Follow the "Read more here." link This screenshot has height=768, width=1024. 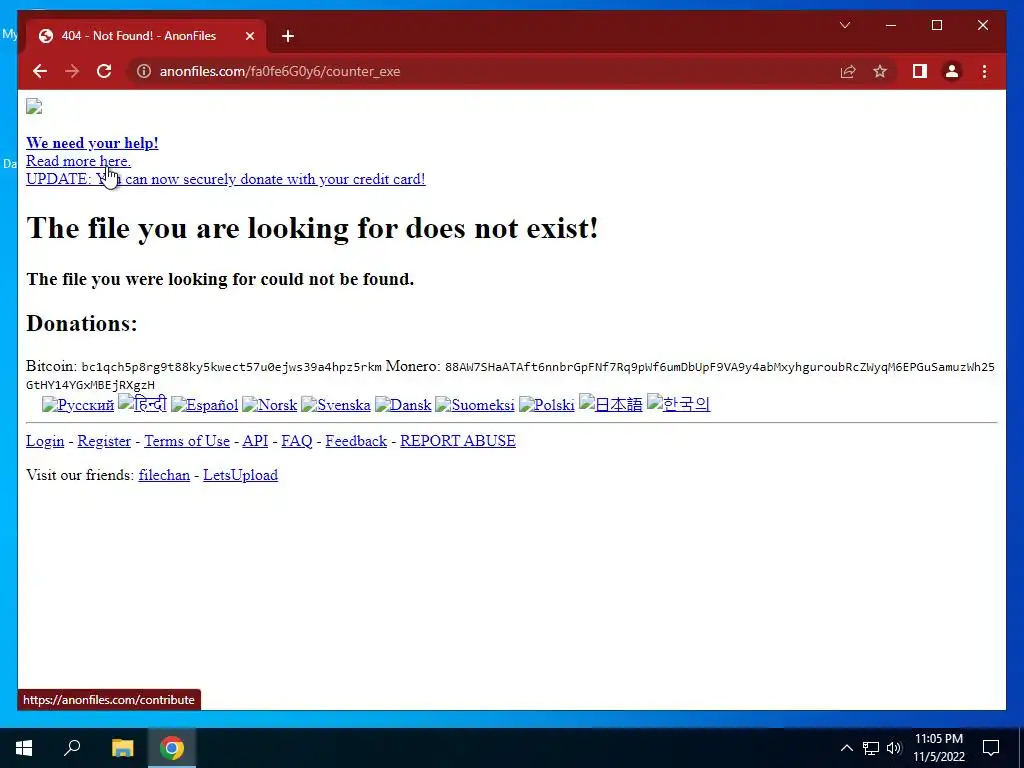[78, 161]
